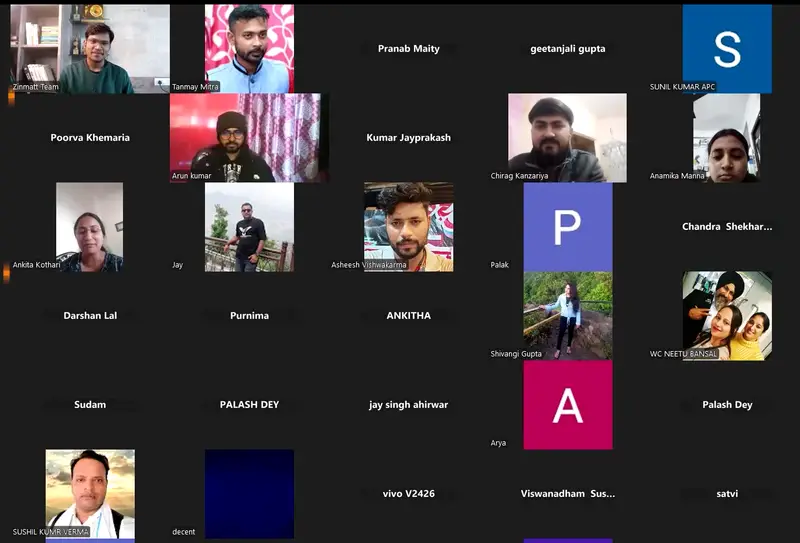
Task: Select Ankita Kothari's video tile
Action: (89, 227)
